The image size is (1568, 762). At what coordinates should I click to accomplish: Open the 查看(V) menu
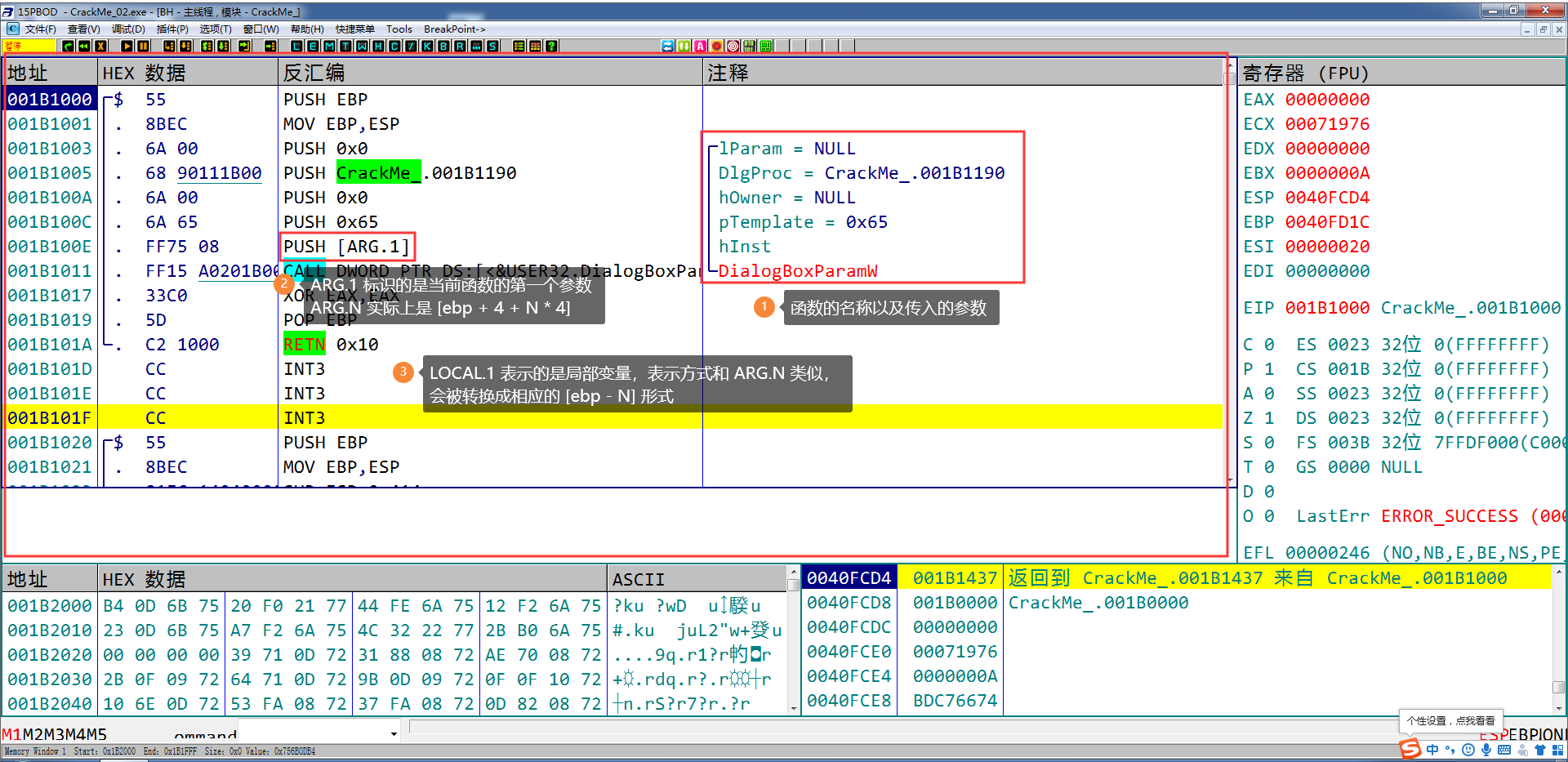pos(83,29)
